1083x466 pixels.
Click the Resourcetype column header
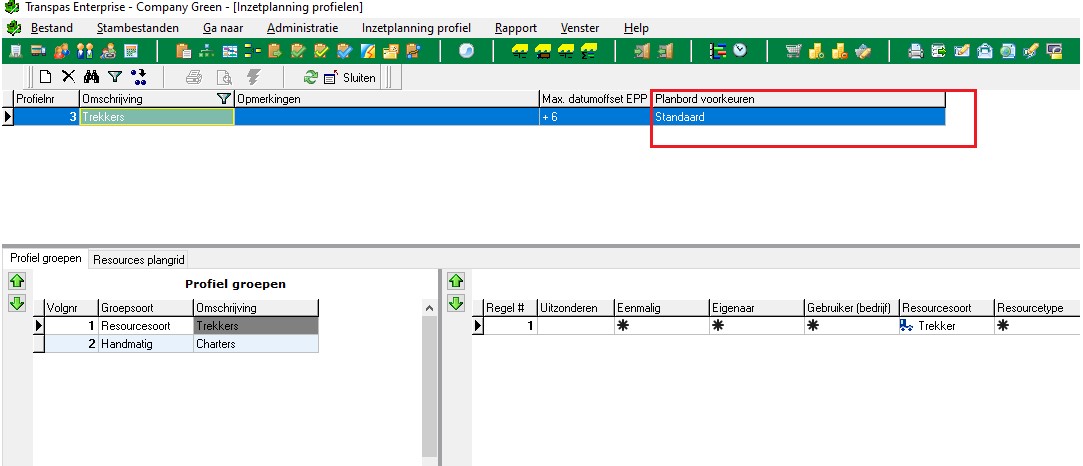click(x=1037, y=308)
